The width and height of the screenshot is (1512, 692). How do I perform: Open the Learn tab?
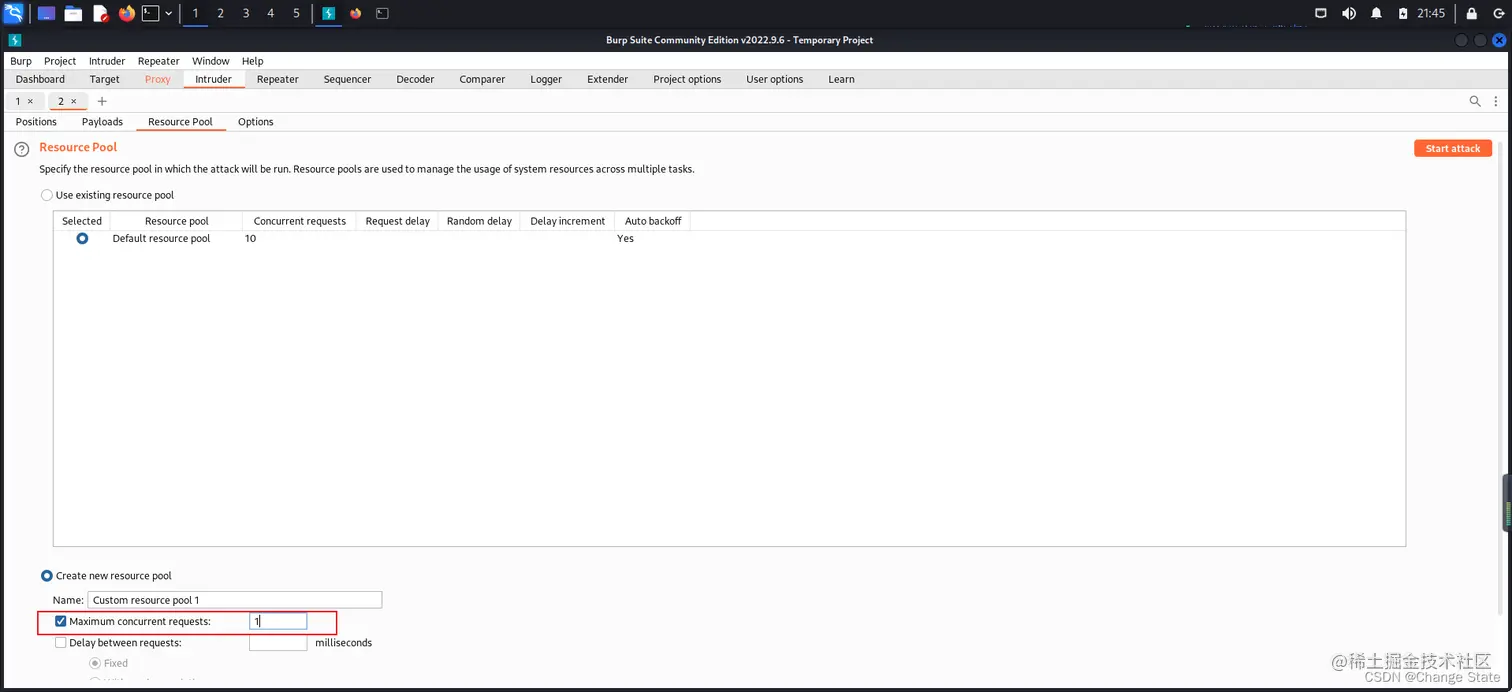click(841, 79)
